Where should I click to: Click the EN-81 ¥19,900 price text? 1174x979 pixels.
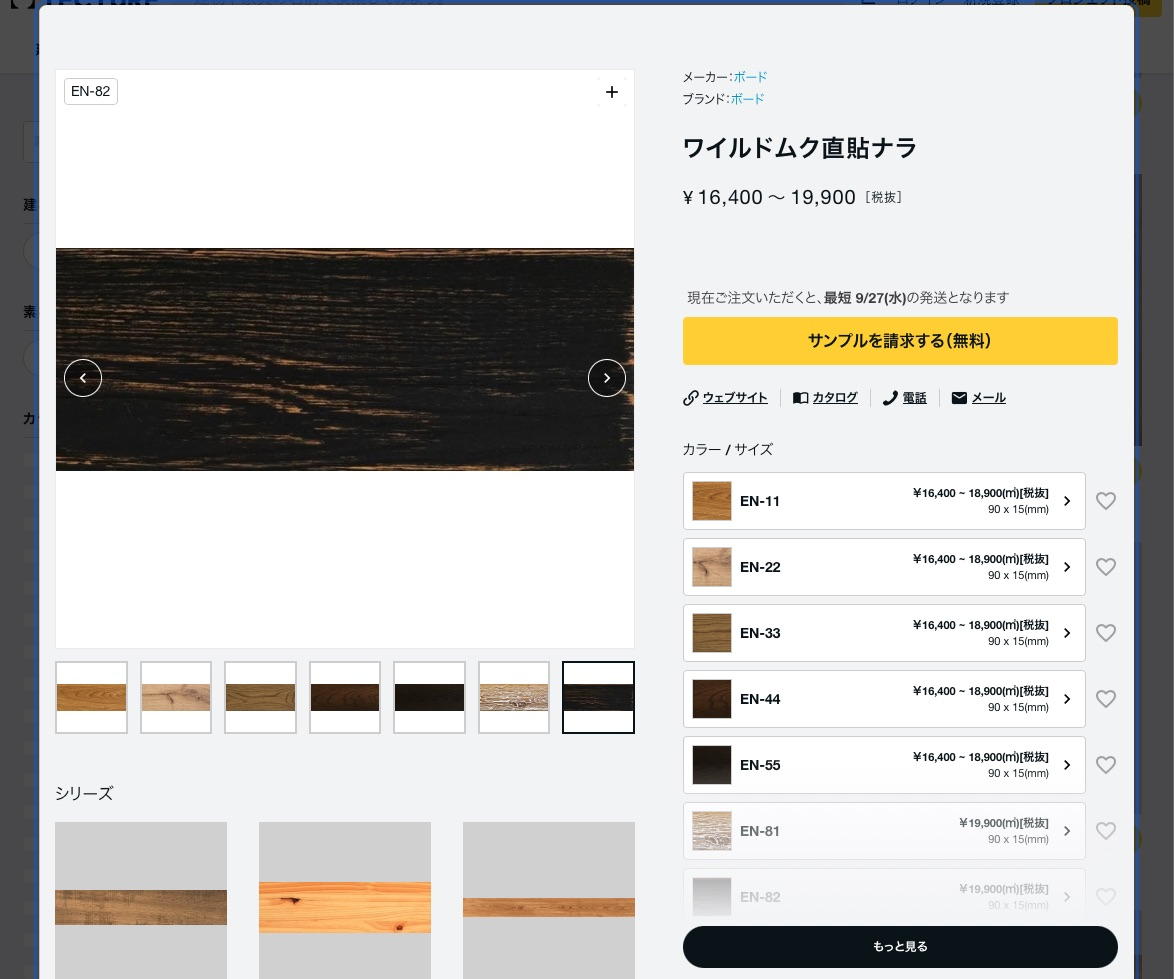pyautogui.click(x=1003, y=823)
